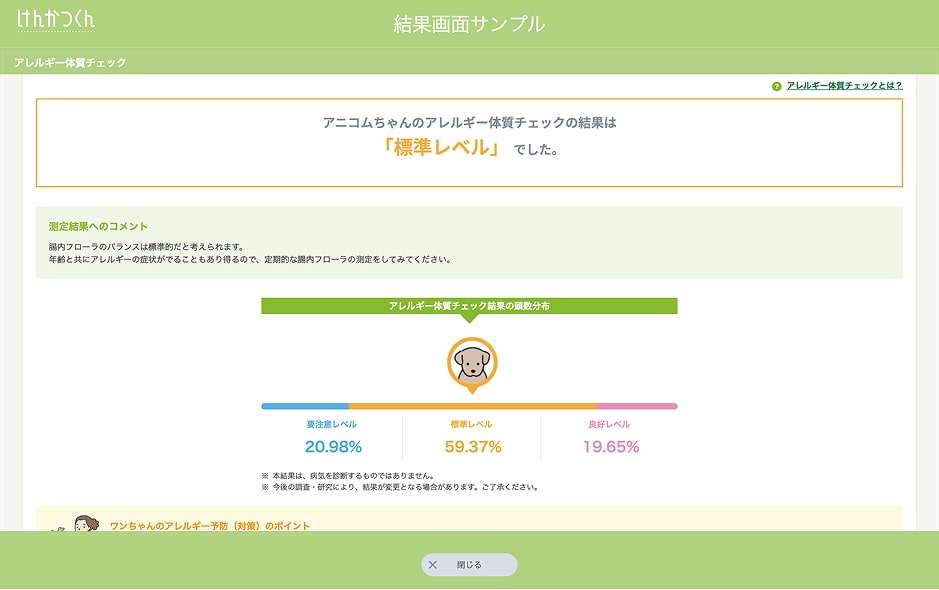This screenshot has height=590, width=939.
Task: Click the 59.37% value
Action: pos(472,447)
